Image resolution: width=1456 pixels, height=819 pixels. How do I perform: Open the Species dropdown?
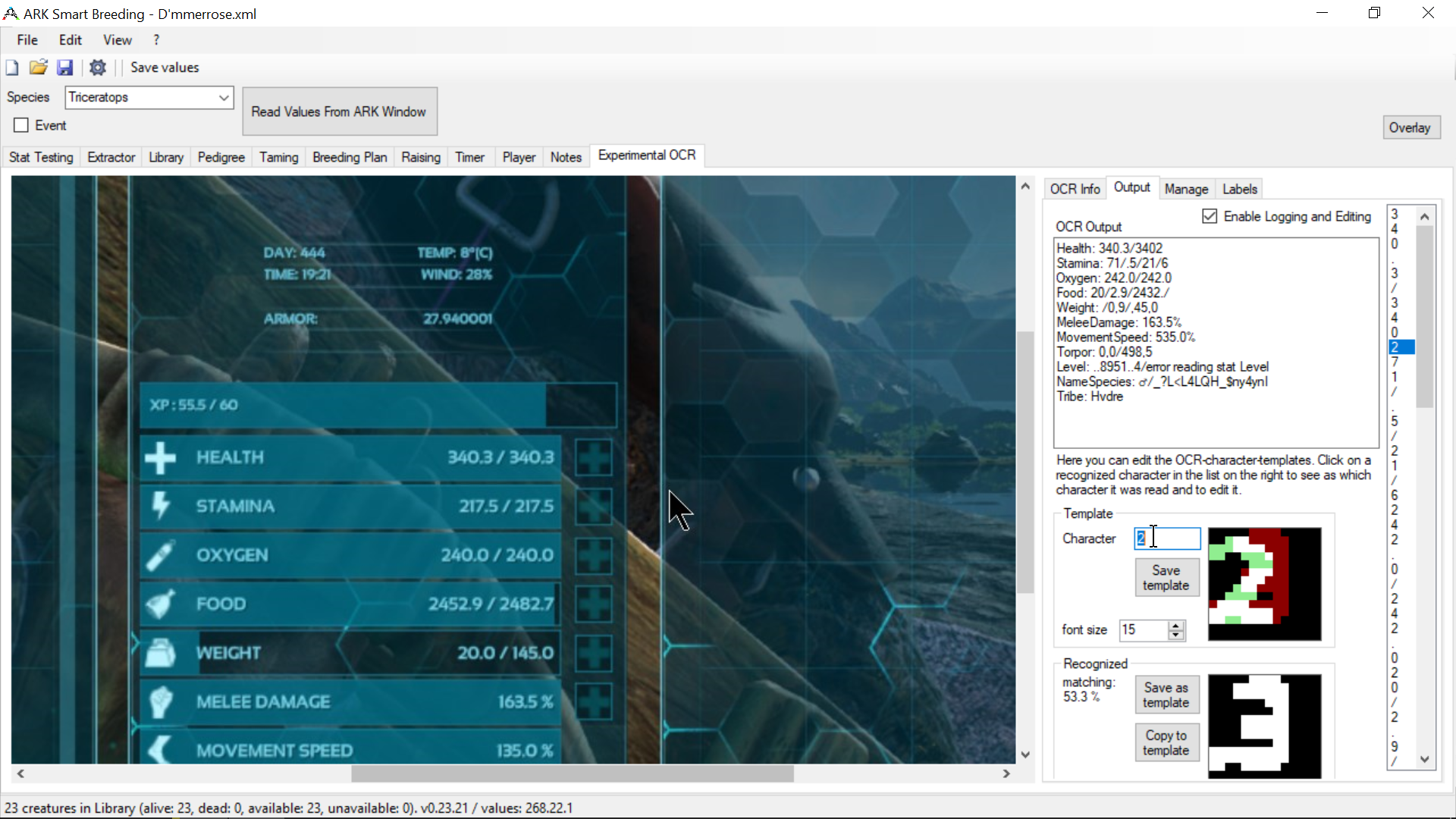coord(223,97)
